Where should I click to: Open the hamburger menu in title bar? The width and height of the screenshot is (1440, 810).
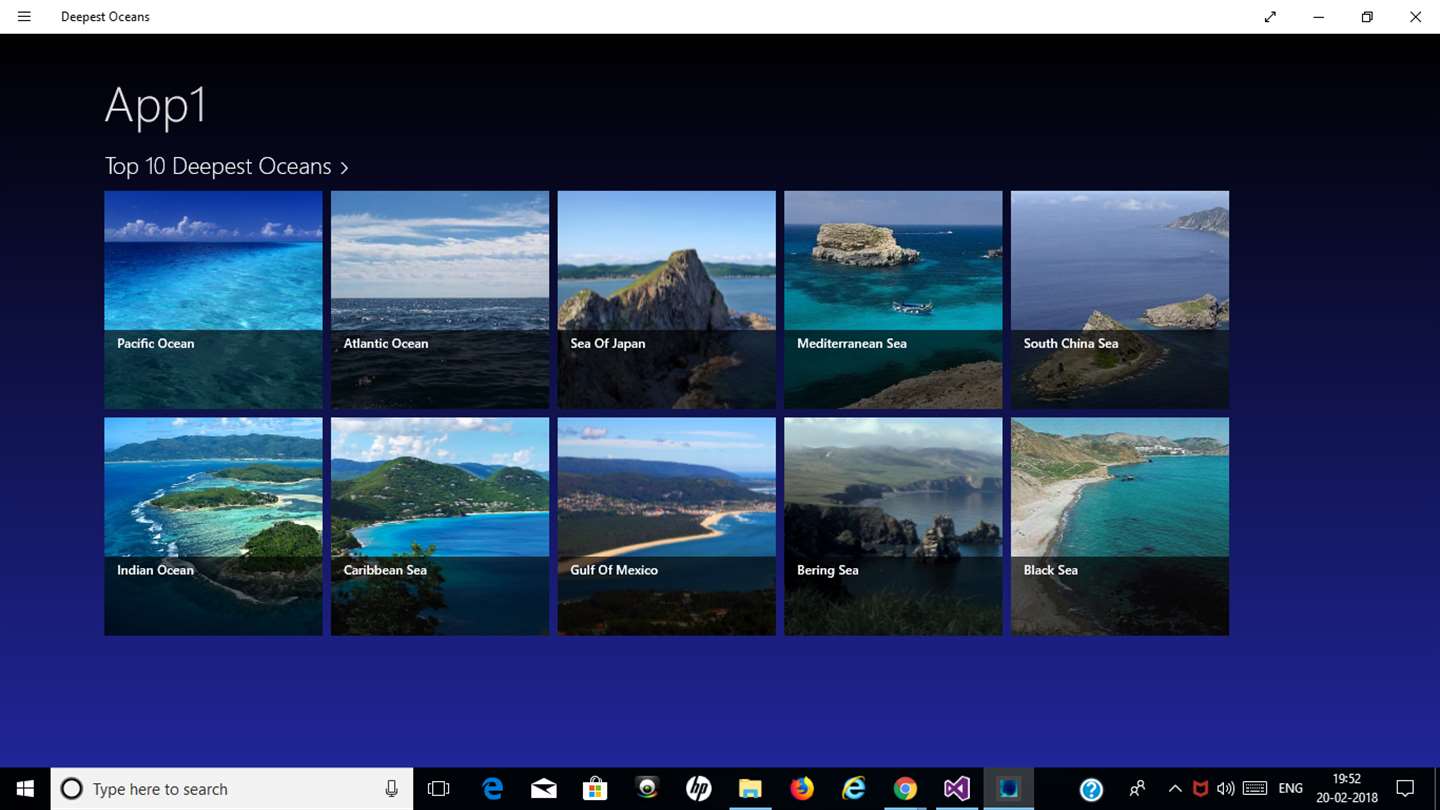click(x=24, y=17)
